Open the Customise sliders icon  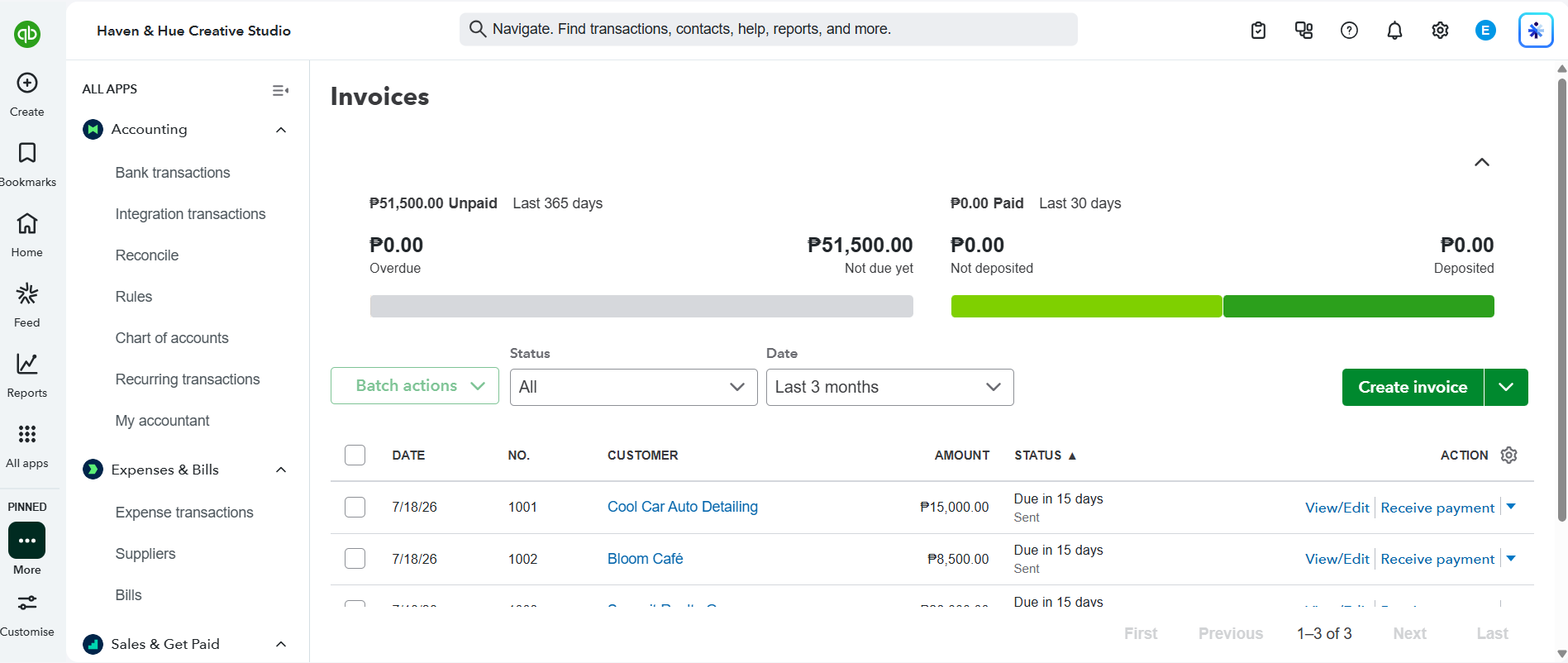pyautogui.click(x=27, y=603)
